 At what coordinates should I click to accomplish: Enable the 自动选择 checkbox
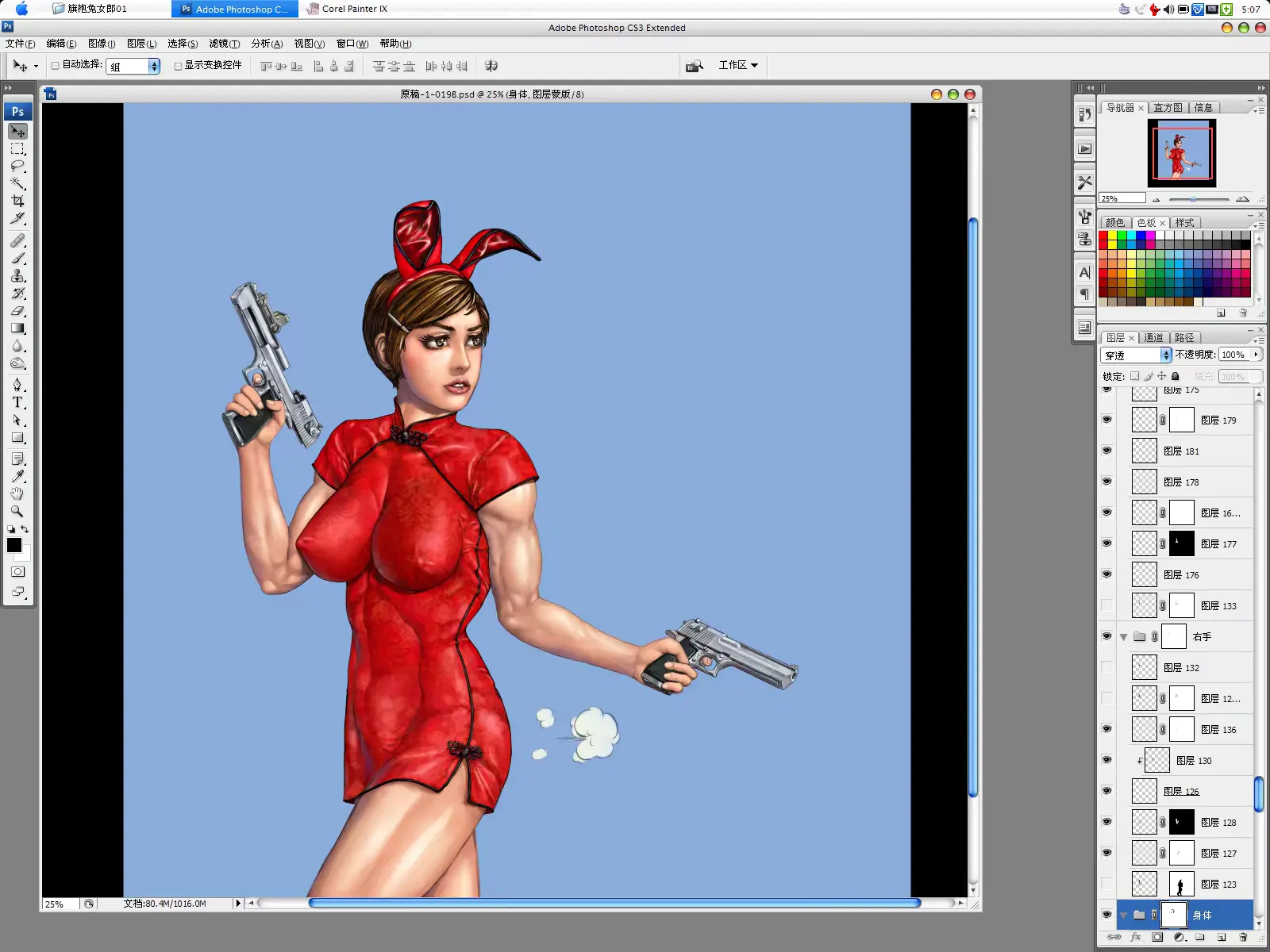[56, 66]
